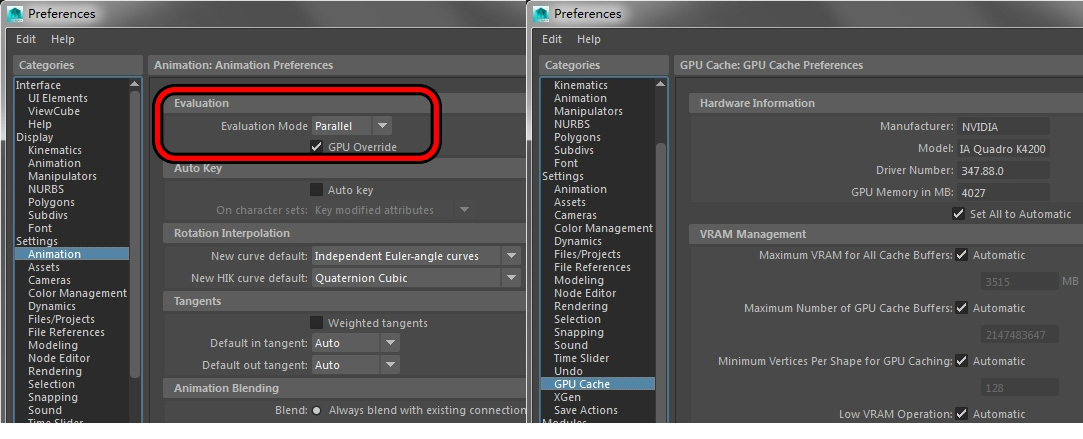The image size is (1083, 439).
Task: Select Rendering category in right window
Action: point(581,306)
